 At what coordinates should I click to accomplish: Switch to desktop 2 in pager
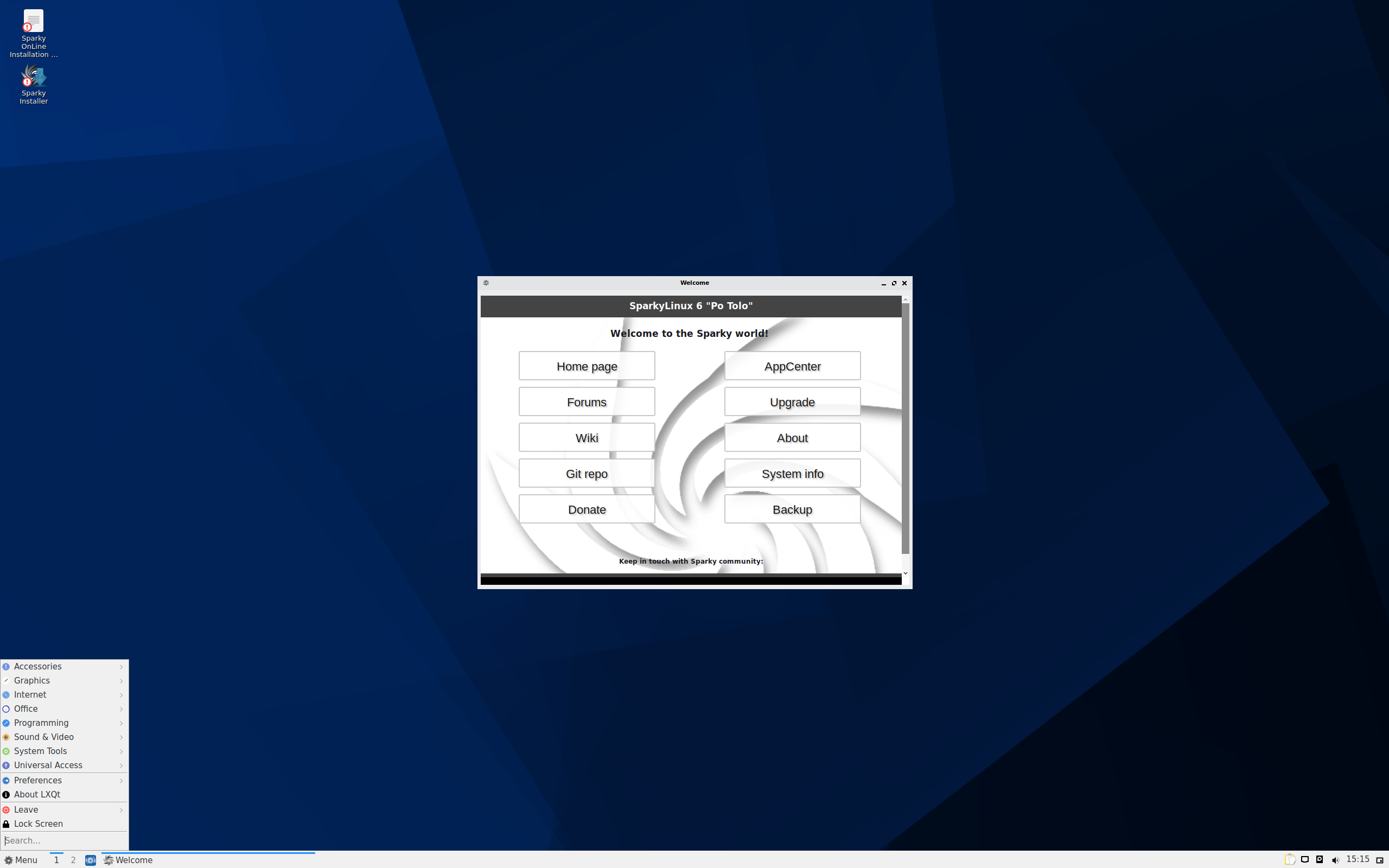point(73,860)
